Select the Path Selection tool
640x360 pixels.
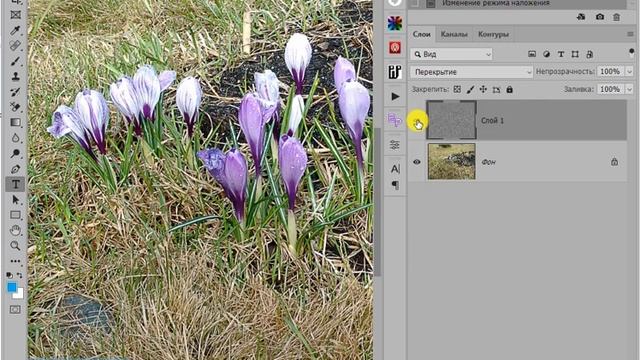pyautogui.click(x=16, y=200)
